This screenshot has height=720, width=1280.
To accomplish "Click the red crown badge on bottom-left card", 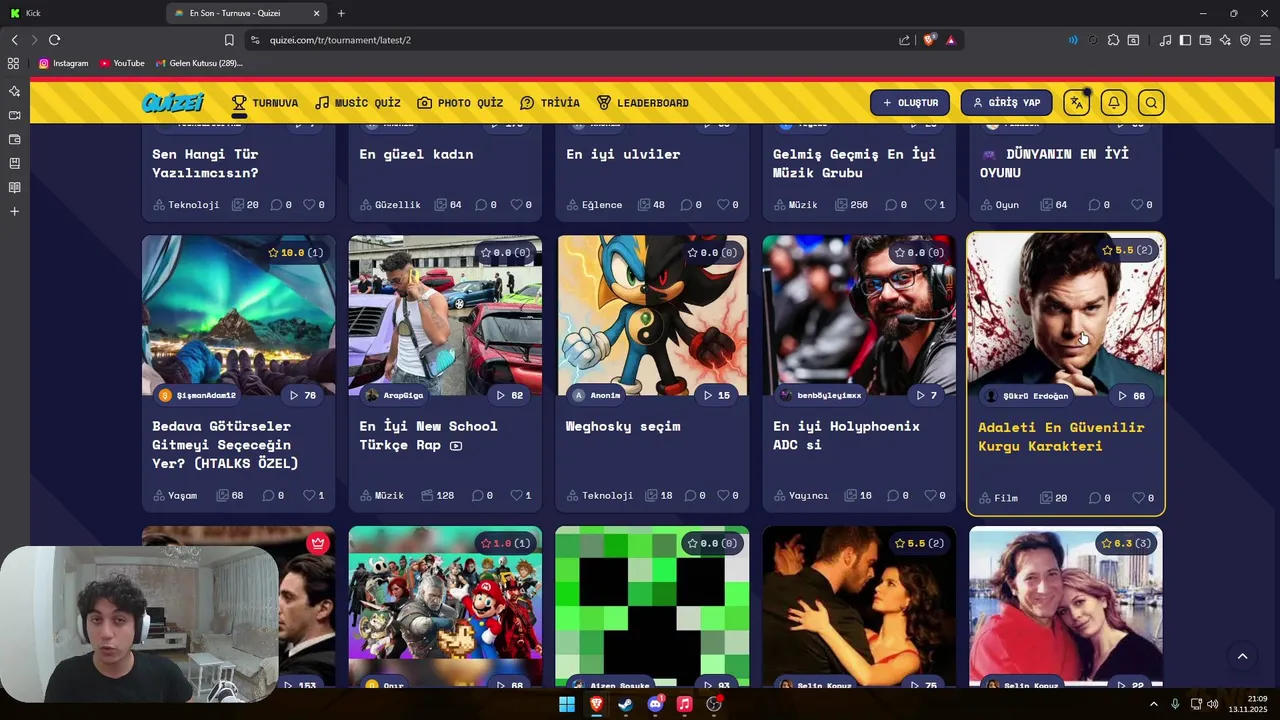I will click(318, 543).
